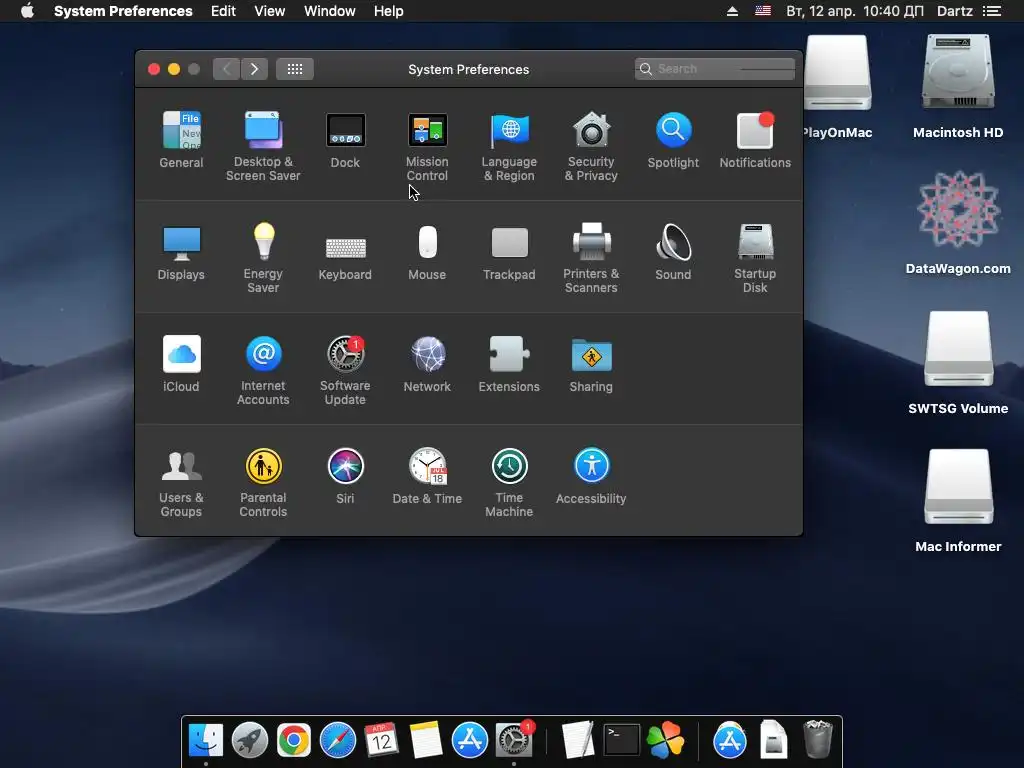Click the eject icon in menu bar
This screenshot has height=768, width=1024.
click(732, 11)
